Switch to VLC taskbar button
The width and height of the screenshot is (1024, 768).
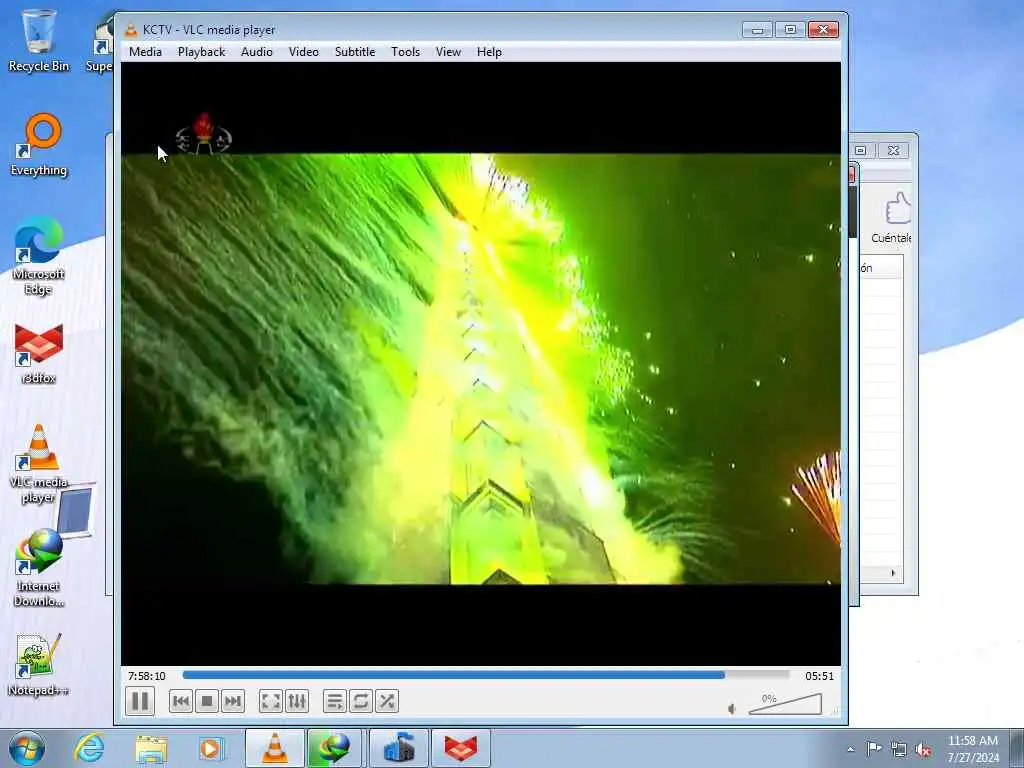tap(274, 748)
